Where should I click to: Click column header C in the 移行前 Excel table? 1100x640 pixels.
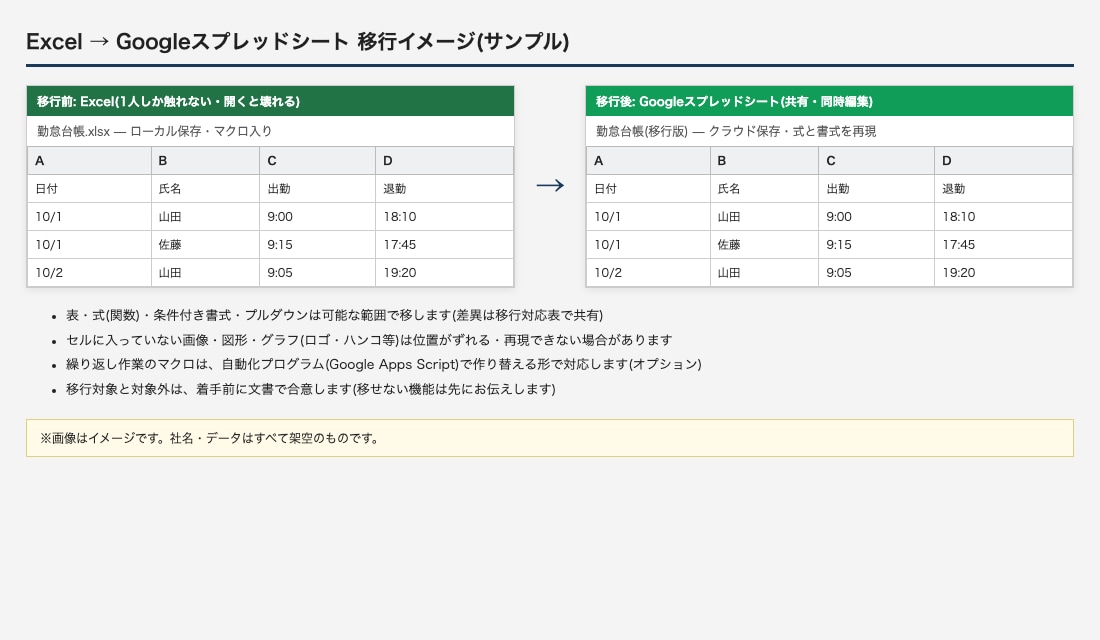pyautogui.click(x=318, y=161)
